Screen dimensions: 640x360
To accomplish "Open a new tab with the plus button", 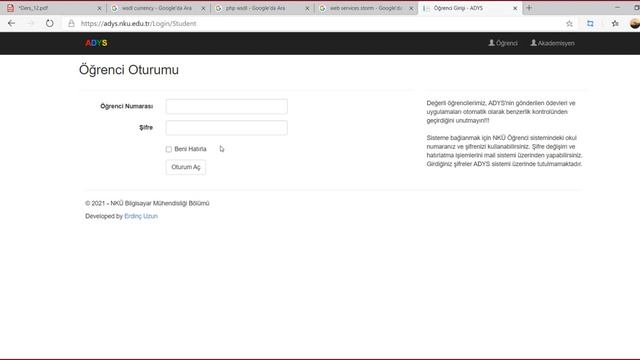I will point(529,8).
